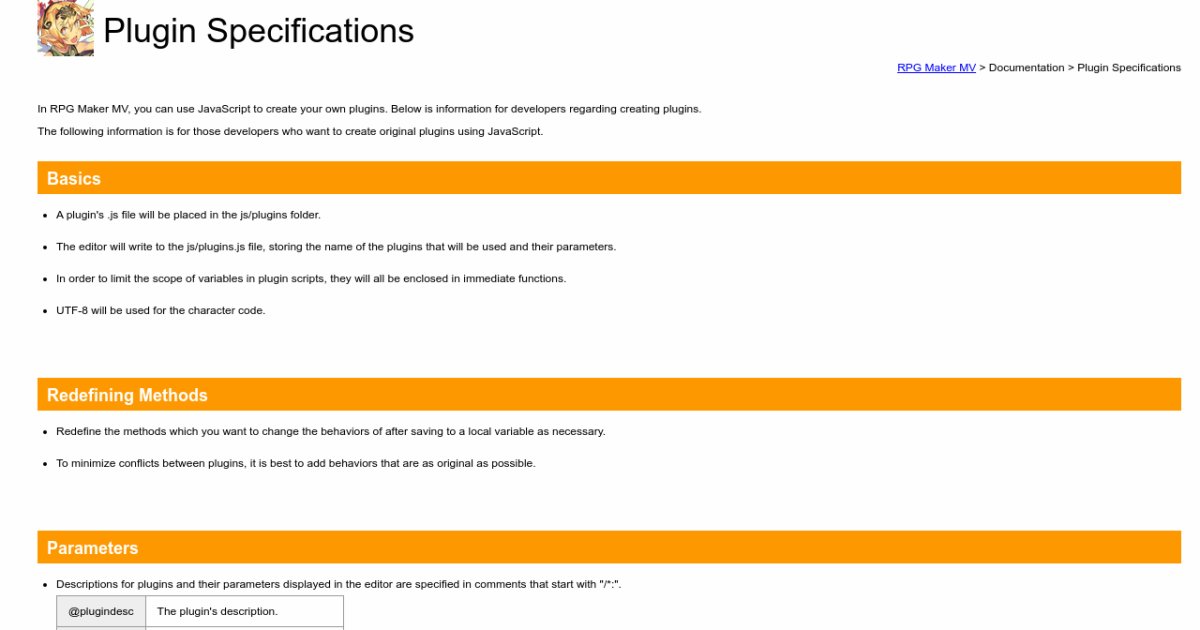Click the bullet about immediate functions scope
This screenshot has height=630, width=1200.
pos(310,279)
